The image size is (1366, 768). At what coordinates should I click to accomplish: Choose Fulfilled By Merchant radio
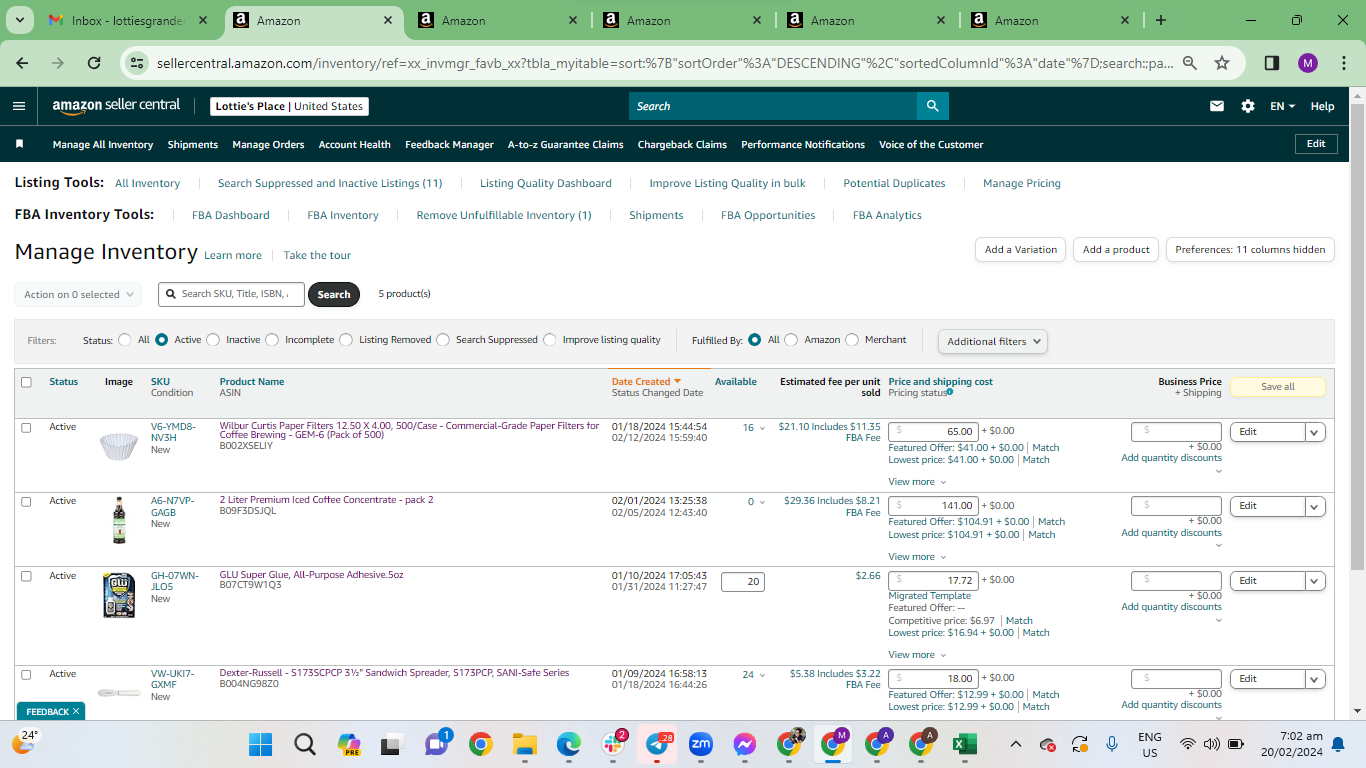pos(852,340)
